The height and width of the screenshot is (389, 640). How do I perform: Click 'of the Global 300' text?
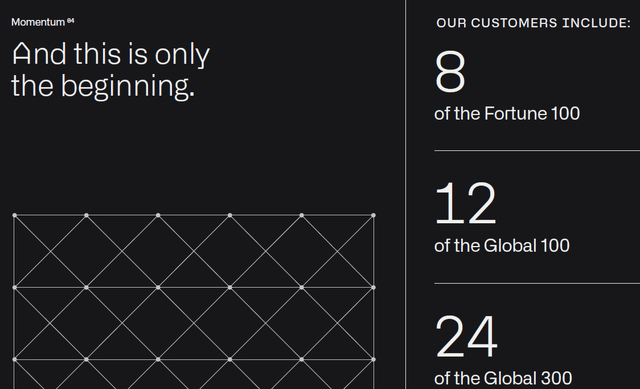click(x=503, y=378)
